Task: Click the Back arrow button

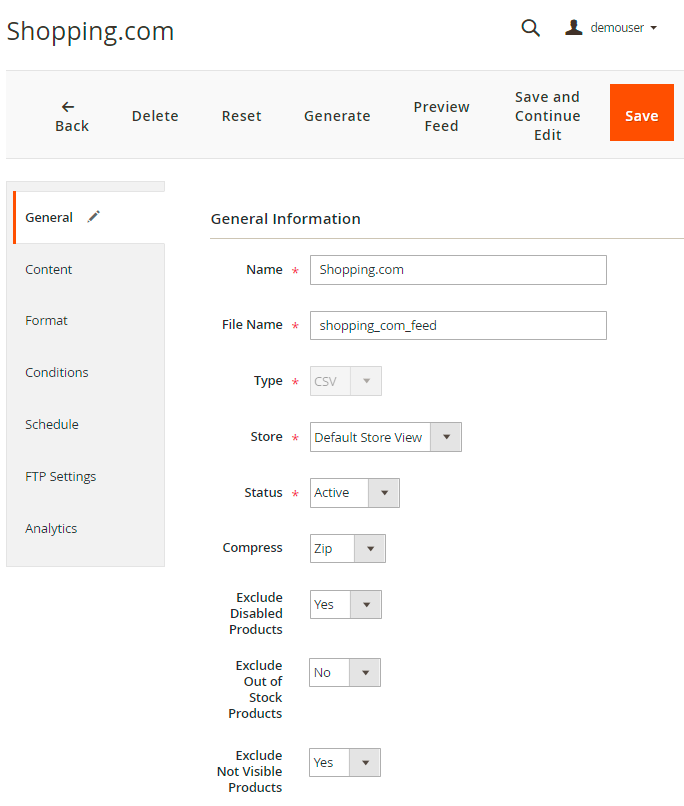Action: coord(71,116)
